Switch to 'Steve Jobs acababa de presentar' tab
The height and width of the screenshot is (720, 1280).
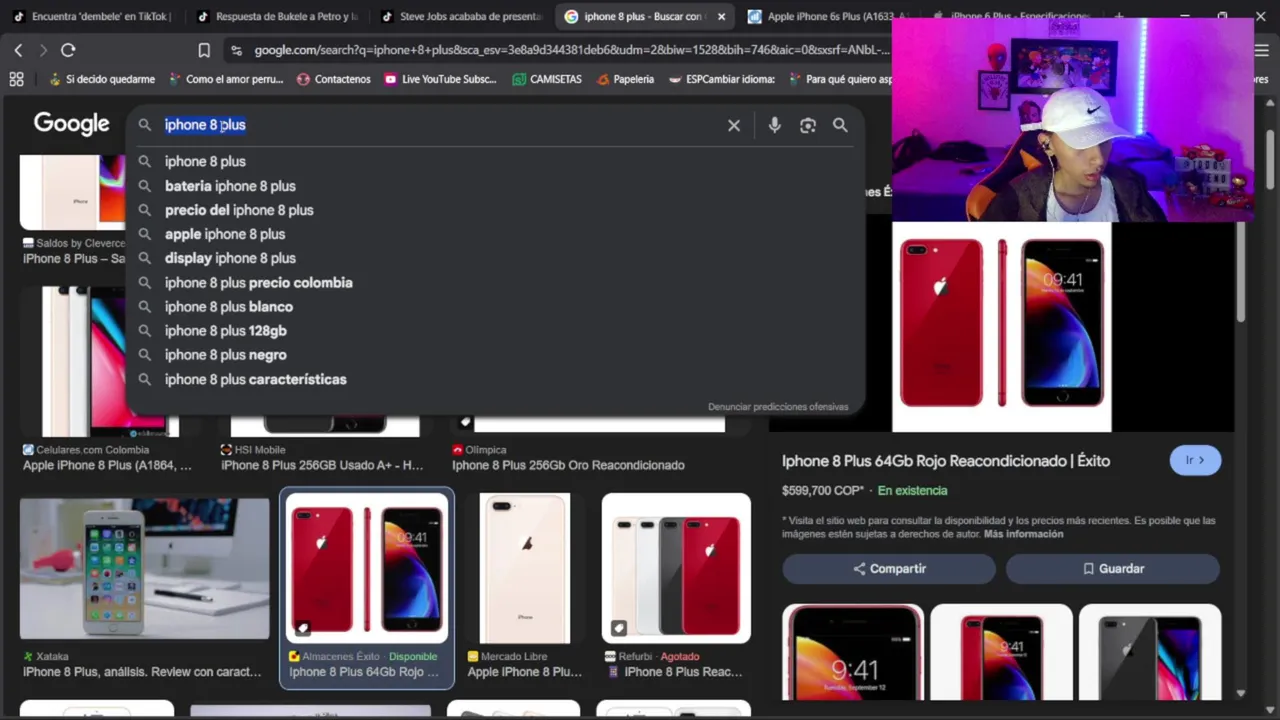[460, 17]
